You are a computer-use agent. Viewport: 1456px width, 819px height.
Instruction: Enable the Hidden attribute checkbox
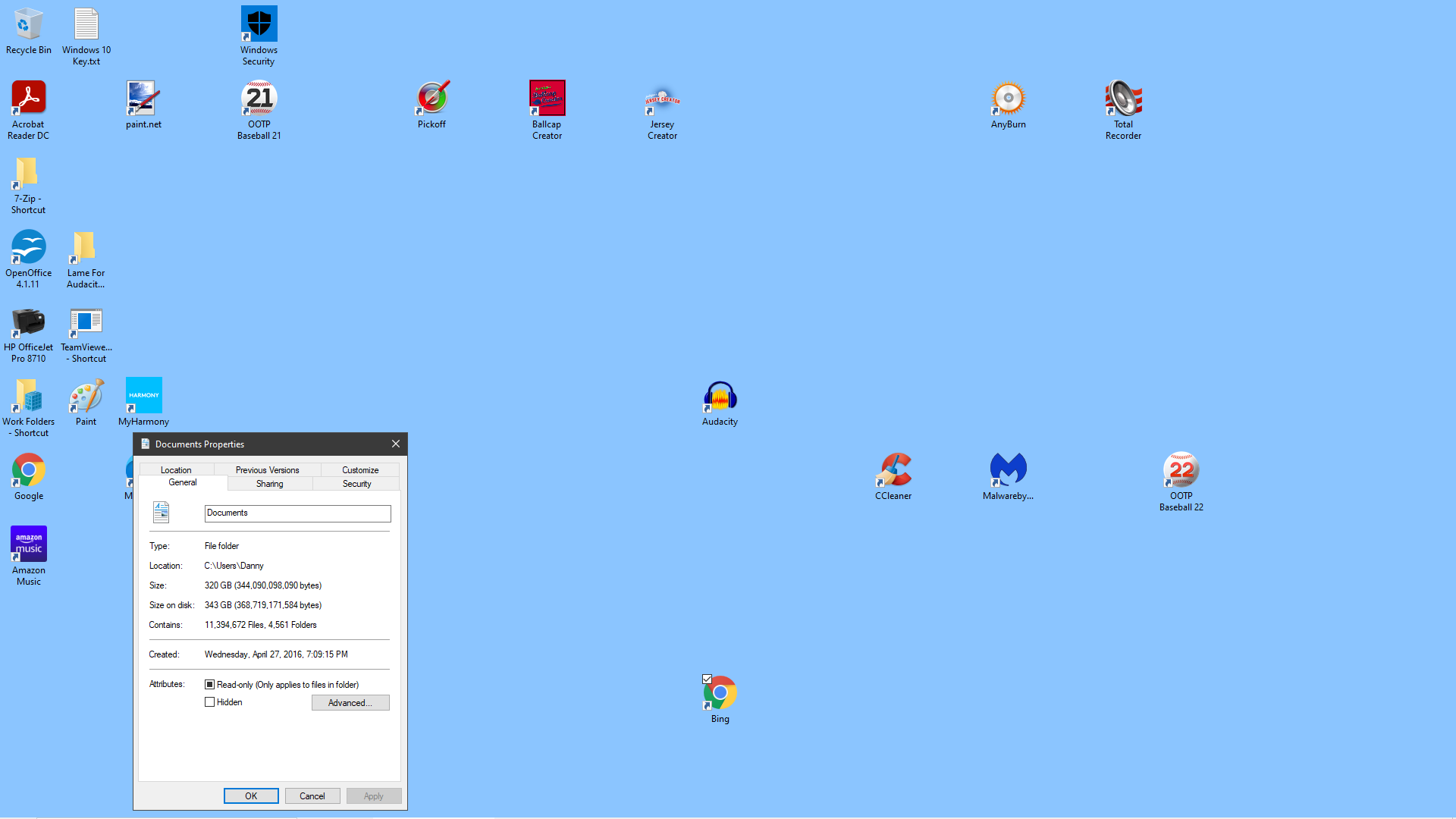tap(210, 702)
